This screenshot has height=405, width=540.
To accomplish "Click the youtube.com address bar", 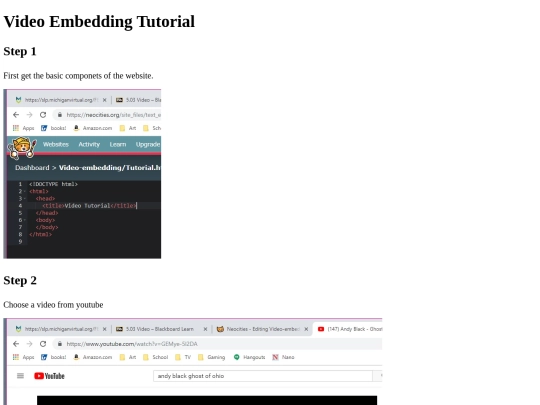I will pyautogui.click(x=218, y=344).
